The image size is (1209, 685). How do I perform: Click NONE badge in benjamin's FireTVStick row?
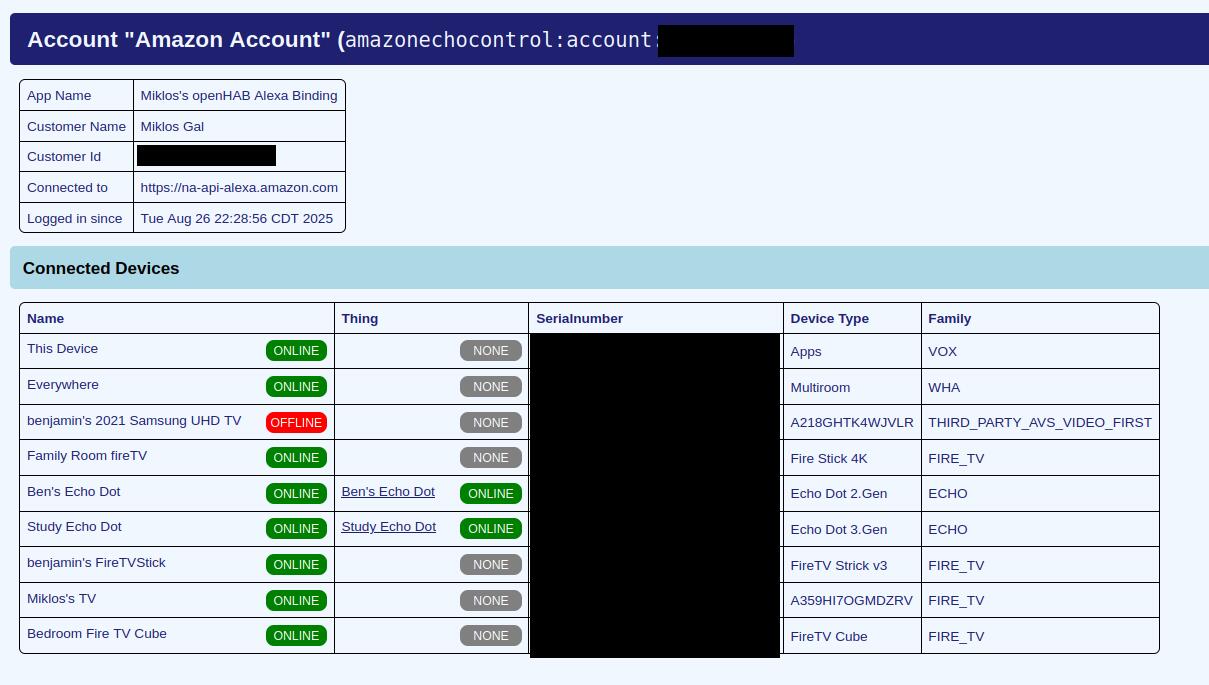491,565
